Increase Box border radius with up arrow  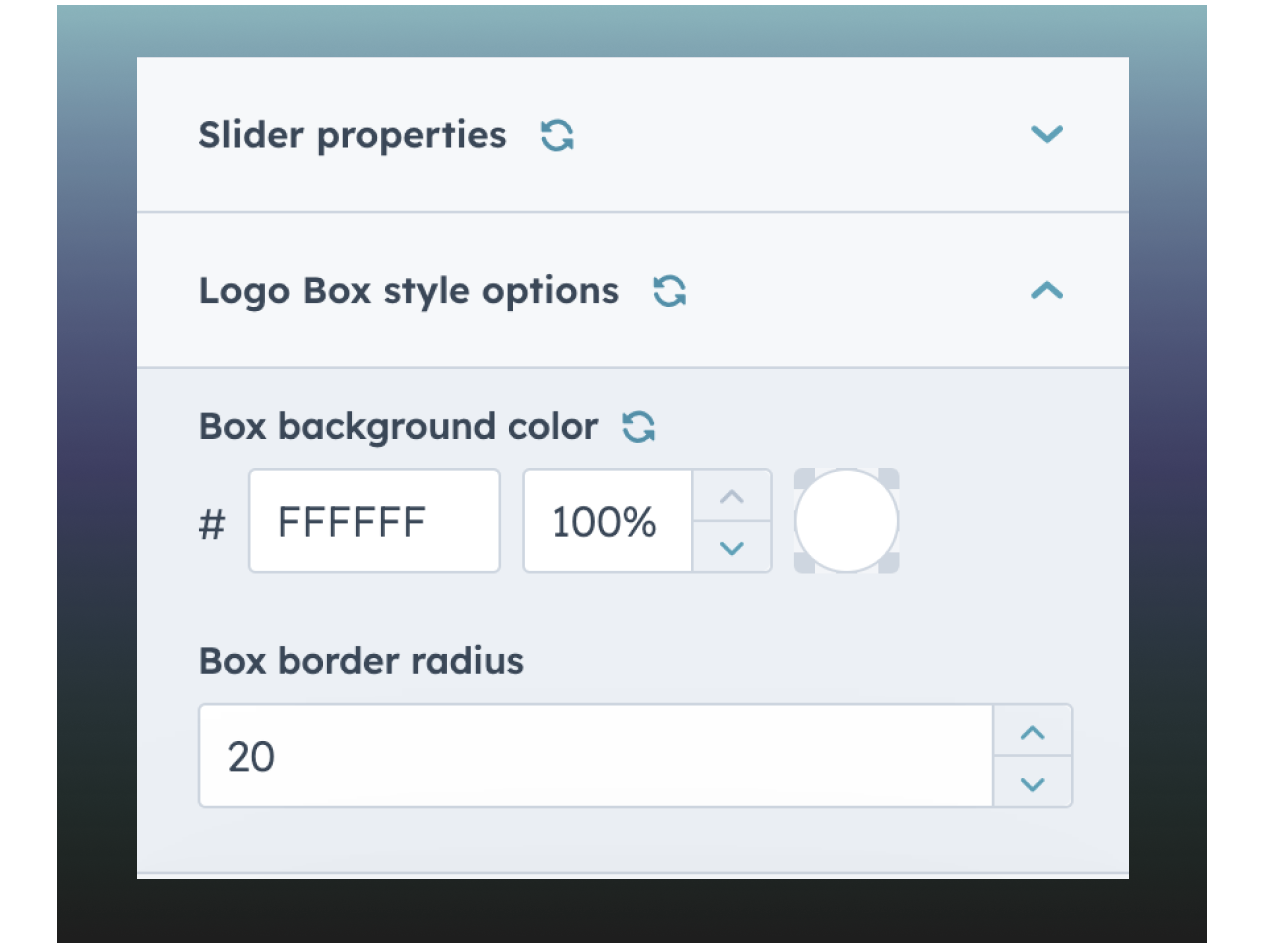(1032, 732)
